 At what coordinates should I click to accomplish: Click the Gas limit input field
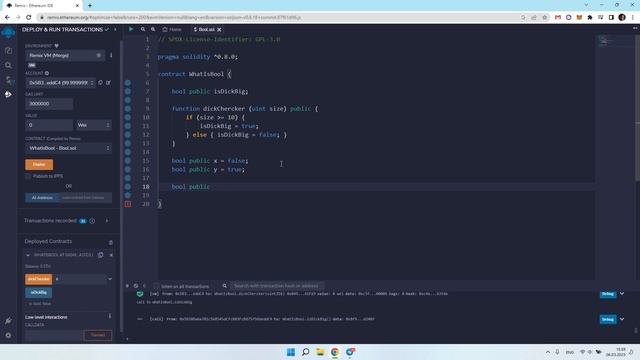tap(49, 104)
